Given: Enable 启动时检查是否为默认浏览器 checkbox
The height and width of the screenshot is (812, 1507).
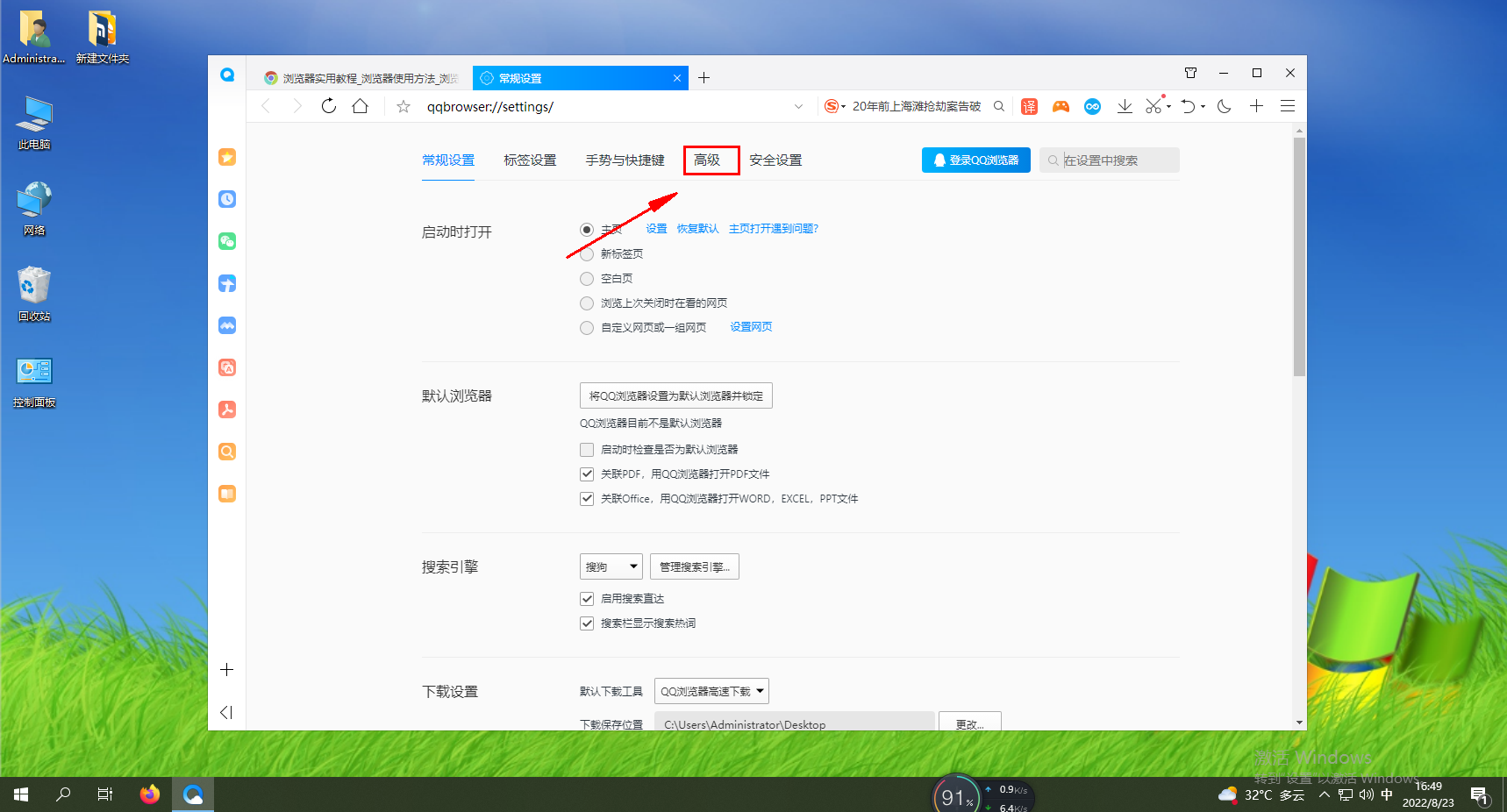Looking at the screenshot, I should pyautogui.click(x=587, y=450).
